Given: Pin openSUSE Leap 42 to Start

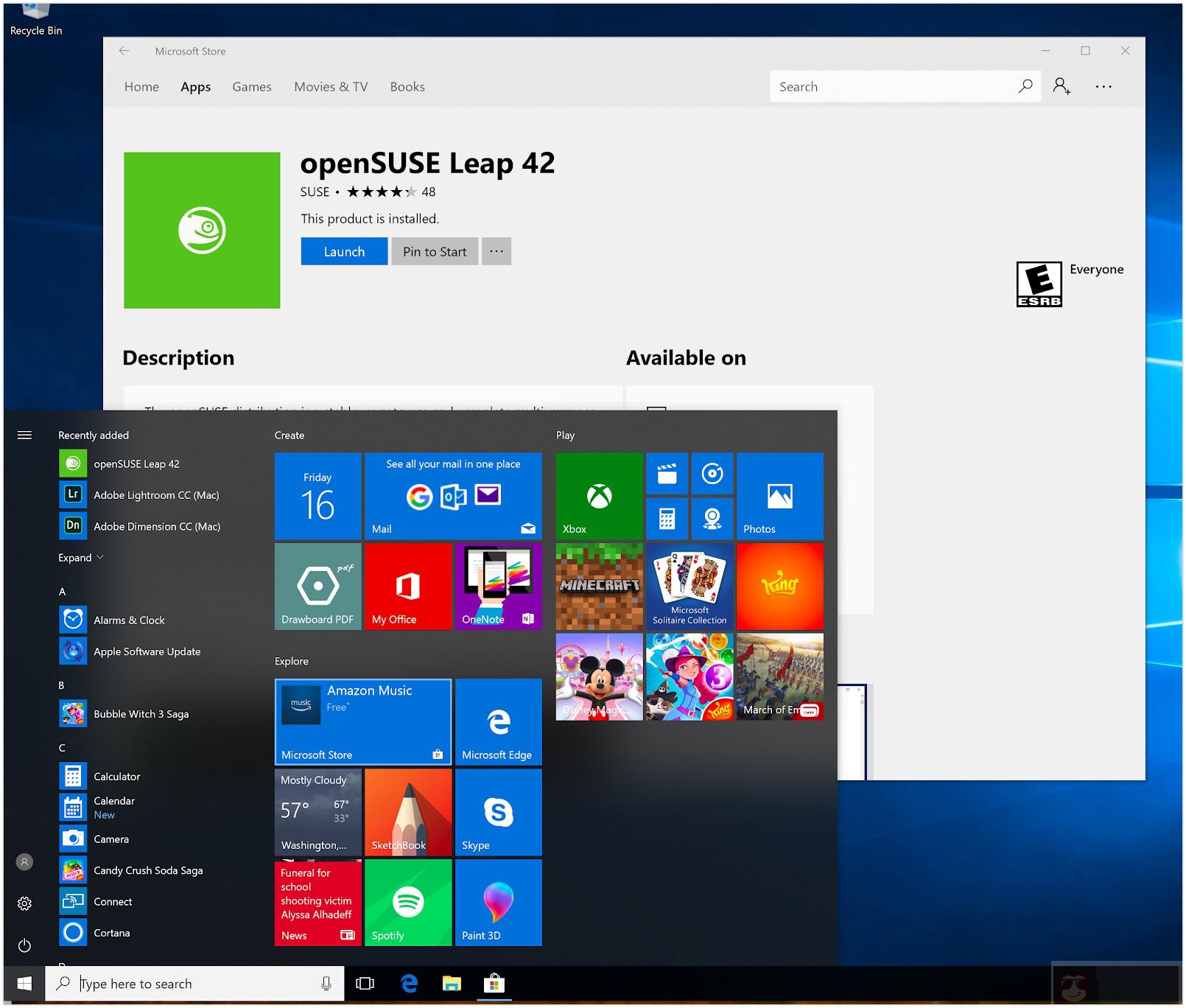Looking at the screenshot, I should pyautogui.click(x=434, y=251).
